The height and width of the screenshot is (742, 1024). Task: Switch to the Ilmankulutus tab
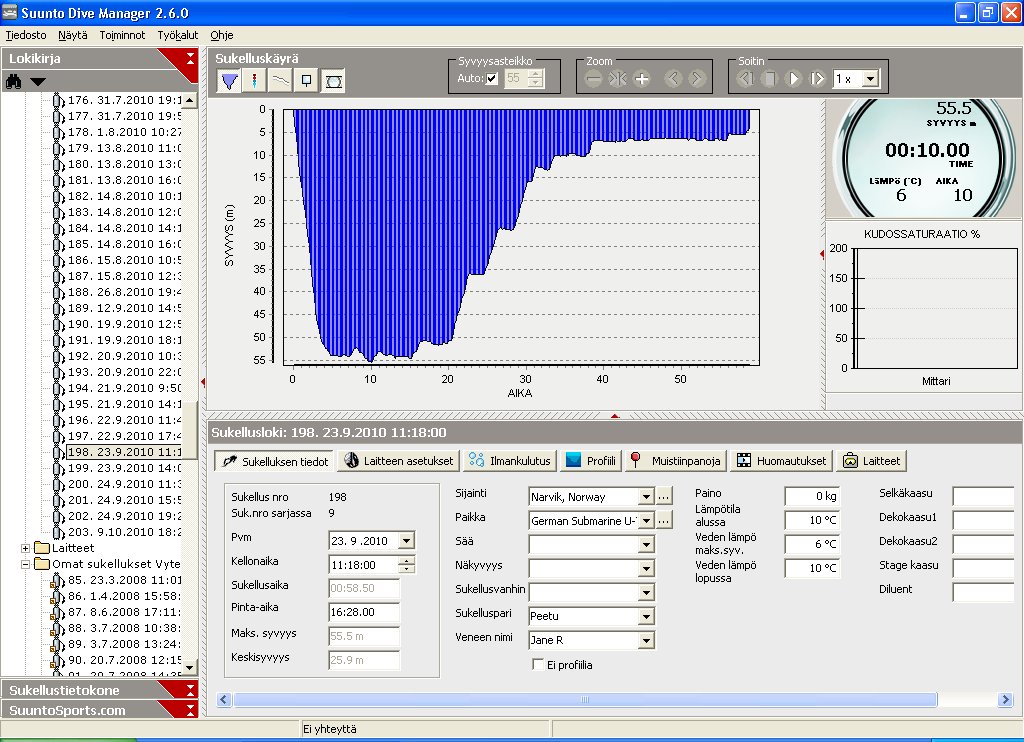(510, 460)
